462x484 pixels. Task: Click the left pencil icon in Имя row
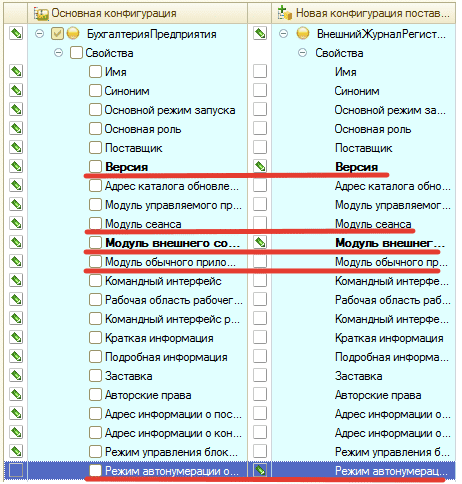tap(16, 72)
